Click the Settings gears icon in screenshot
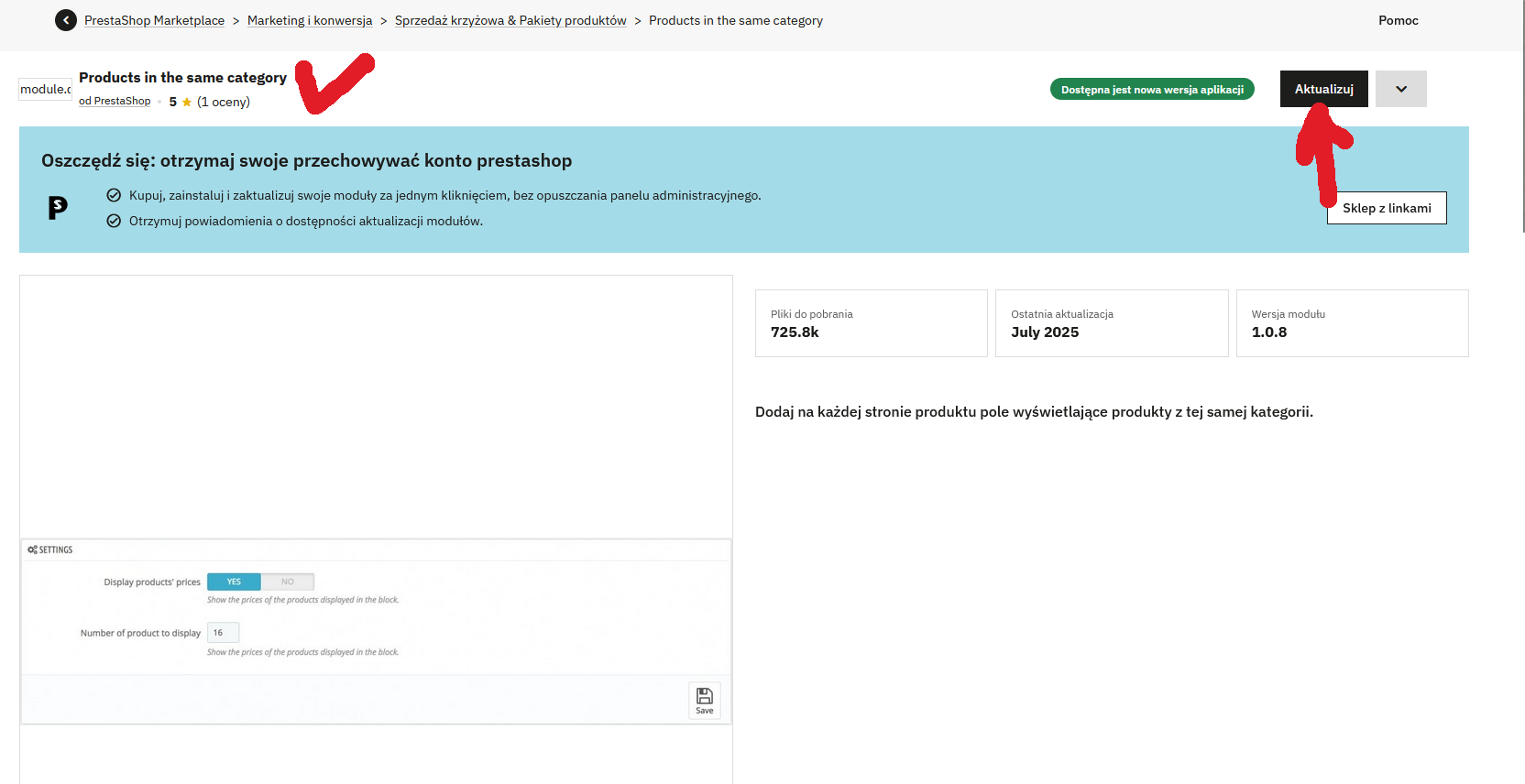Screen dimensions: 1525x784 [x=32, y=550]
